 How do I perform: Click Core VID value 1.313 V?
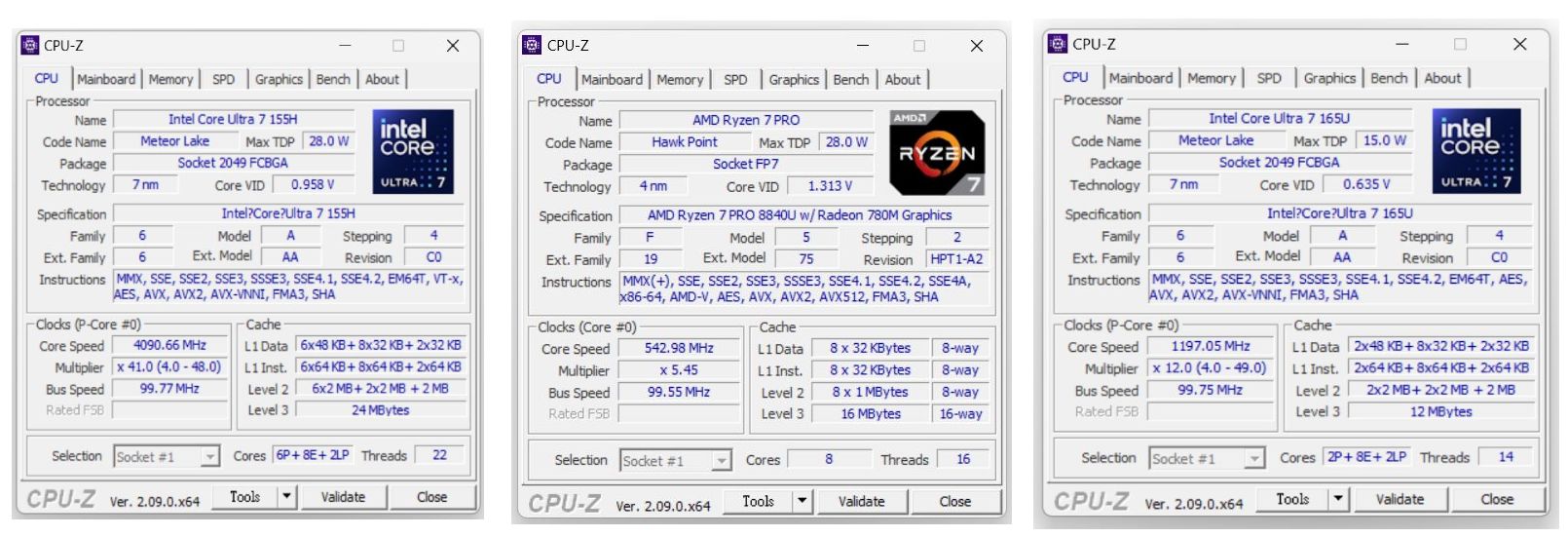[x=830, y=186]
